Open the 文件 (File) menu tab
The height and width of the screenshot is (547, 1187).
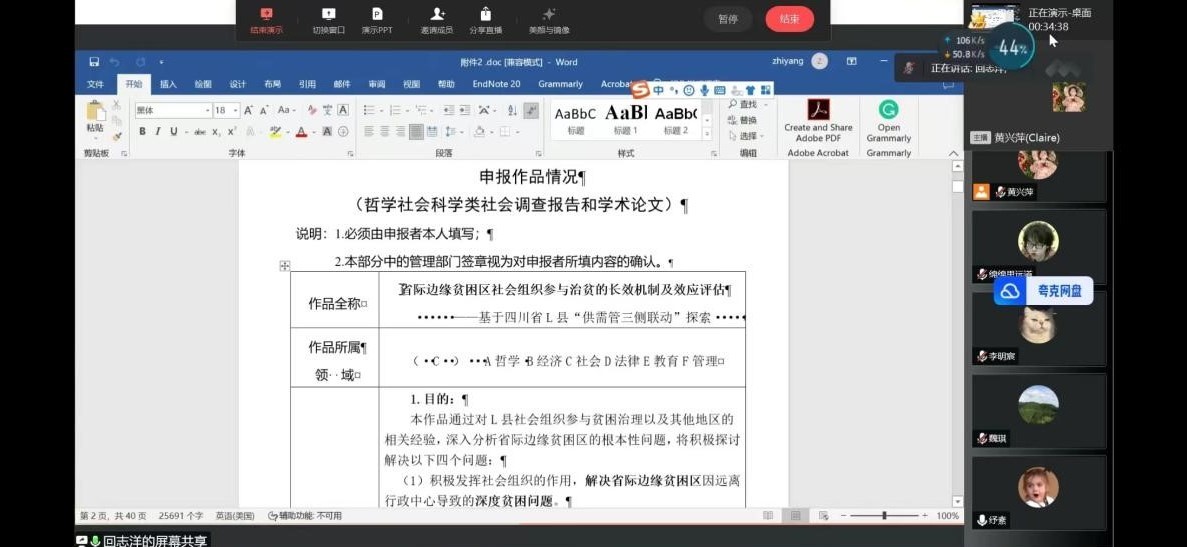pyautogui.click(x=95, y=84)
